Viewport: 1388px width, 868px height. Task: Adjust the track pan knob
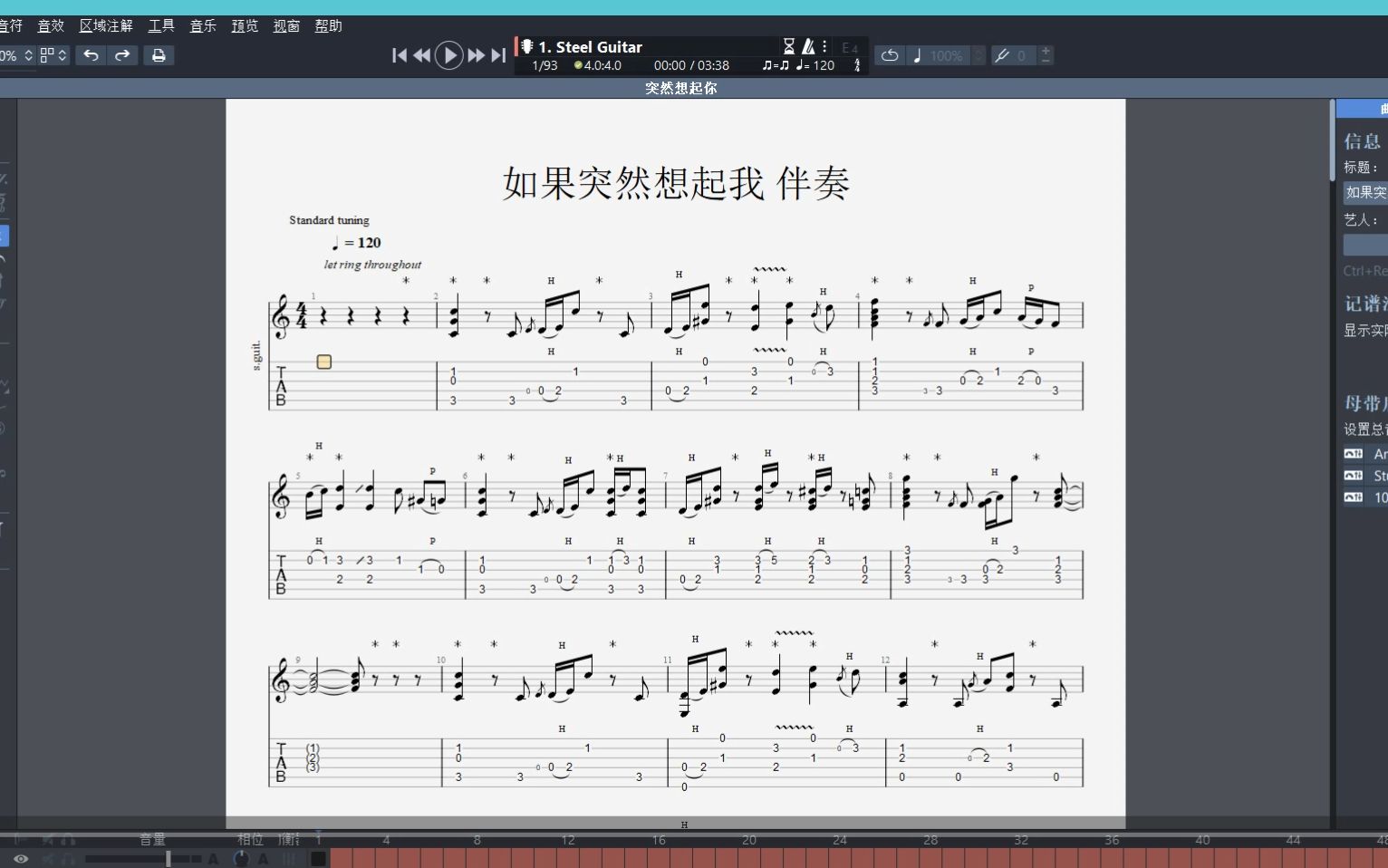(241, 859)
